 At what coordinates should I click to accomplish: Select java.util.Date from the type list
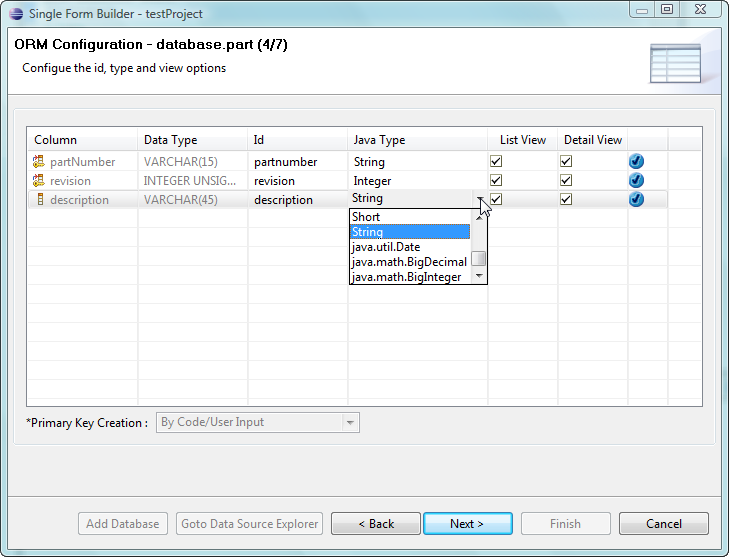[385, 247]
